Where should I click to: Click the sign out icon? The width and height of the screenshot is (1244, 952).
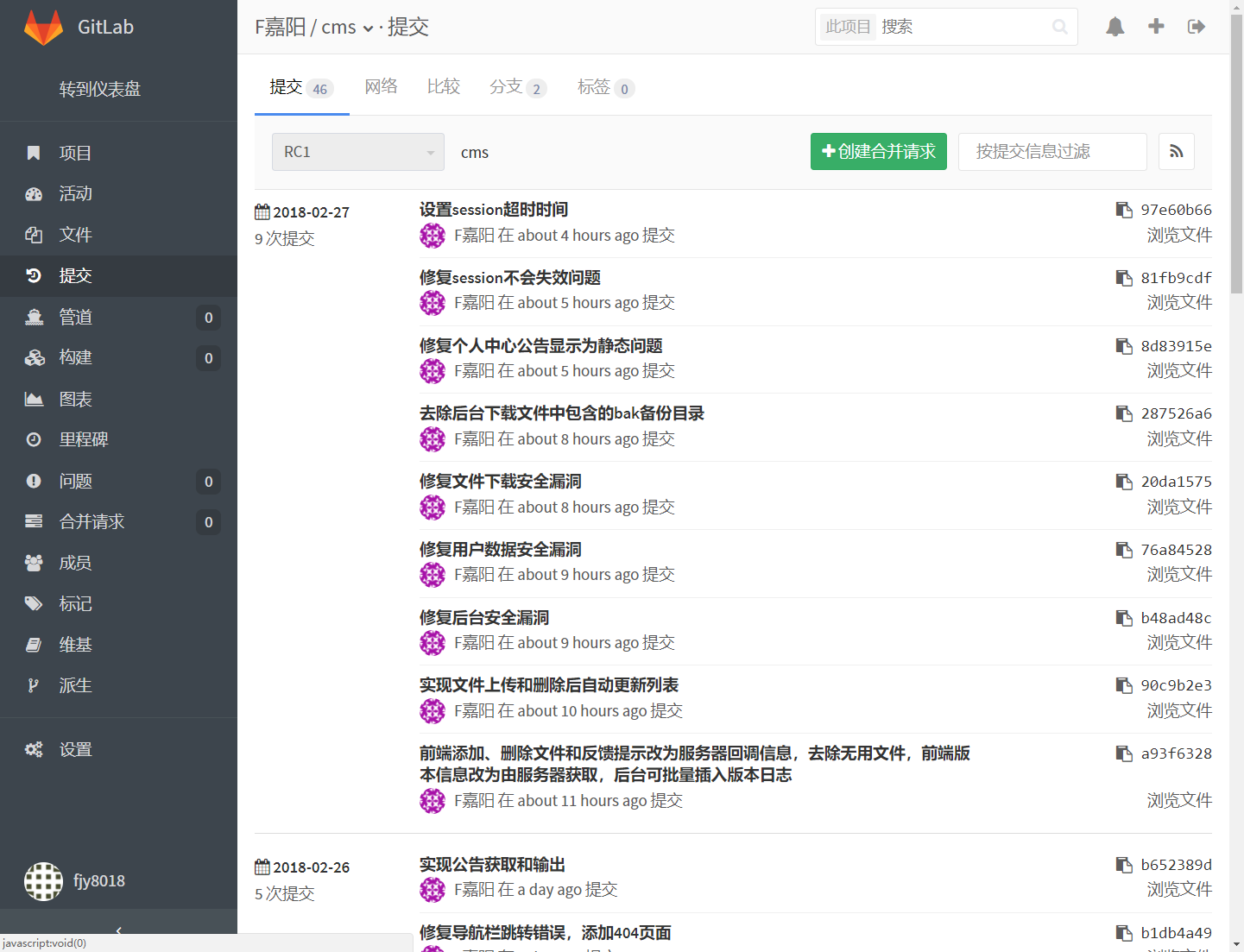coord(1197,27)
